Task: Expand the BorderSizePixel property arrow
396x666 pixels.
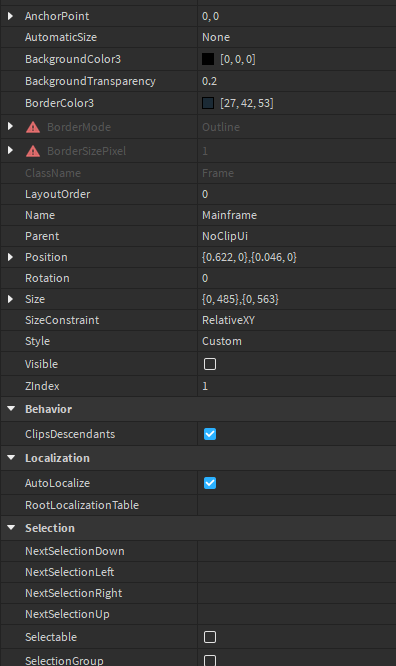Action: point(10,150)
